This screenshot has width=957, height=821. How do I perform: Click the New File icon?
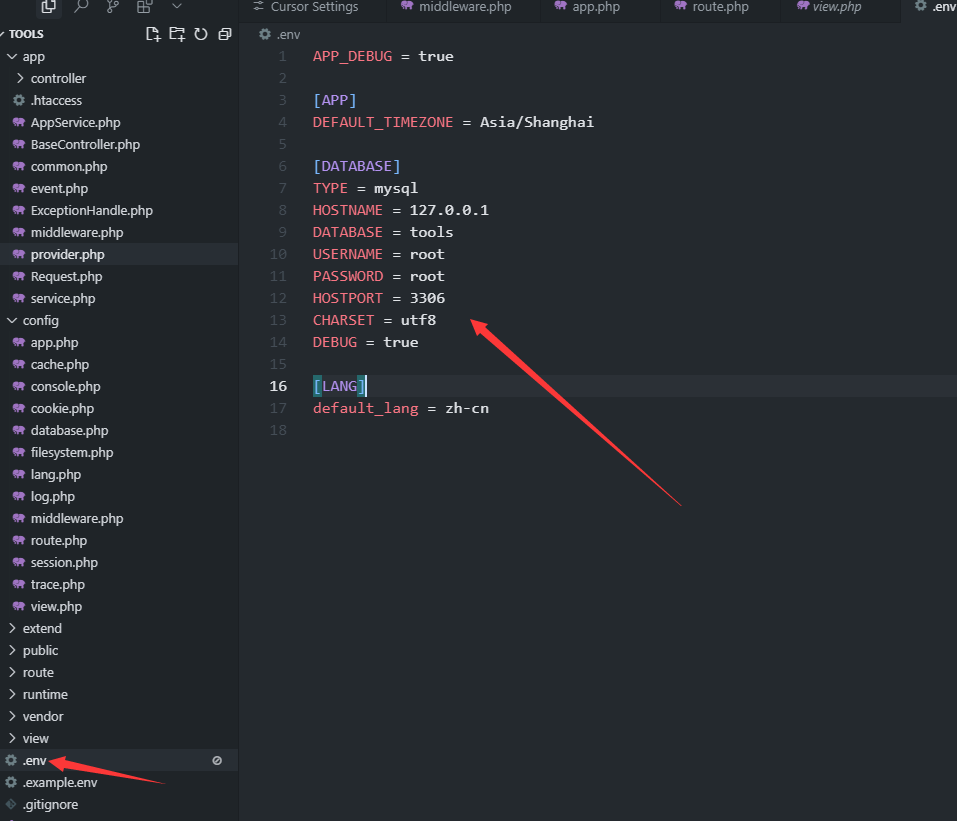[x=153, y=34]
